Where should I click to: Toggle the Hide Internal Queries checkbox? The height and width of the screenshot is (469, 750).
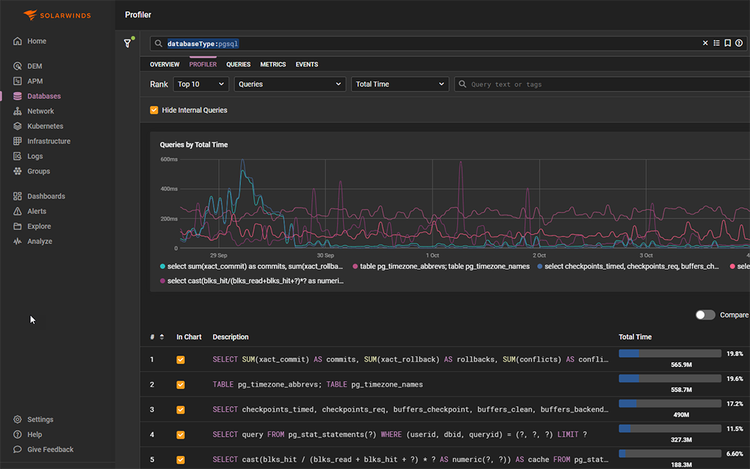(x=154, y=110)
